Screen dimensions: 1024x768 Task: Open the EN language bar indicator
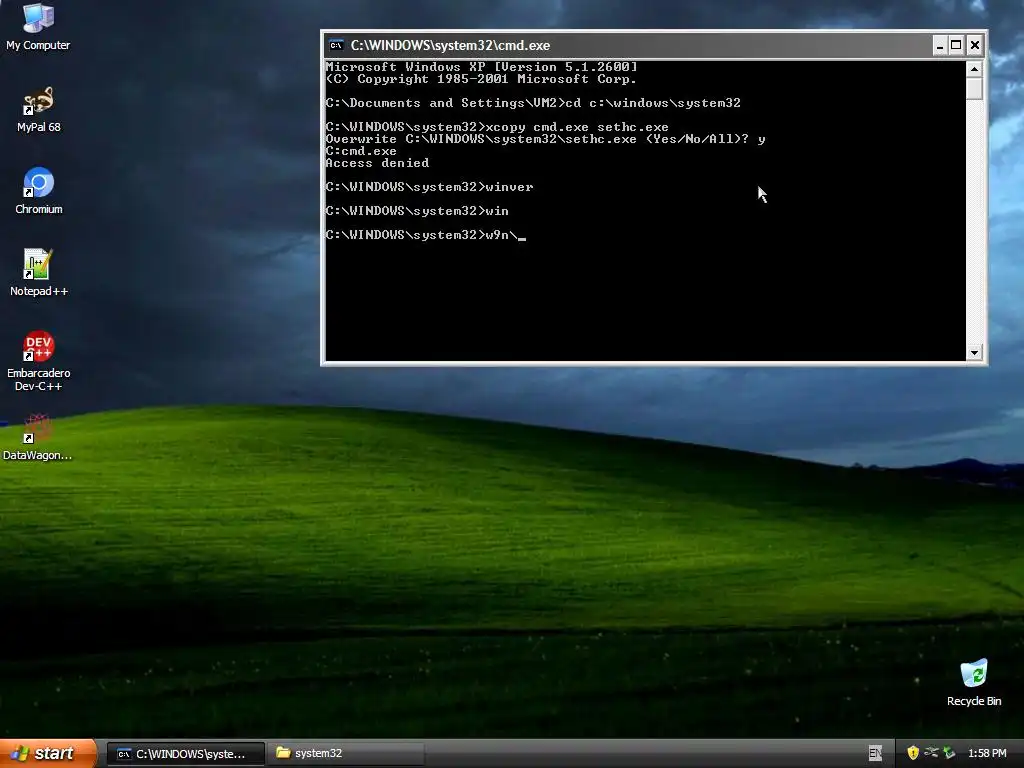(x=875, y=753)
